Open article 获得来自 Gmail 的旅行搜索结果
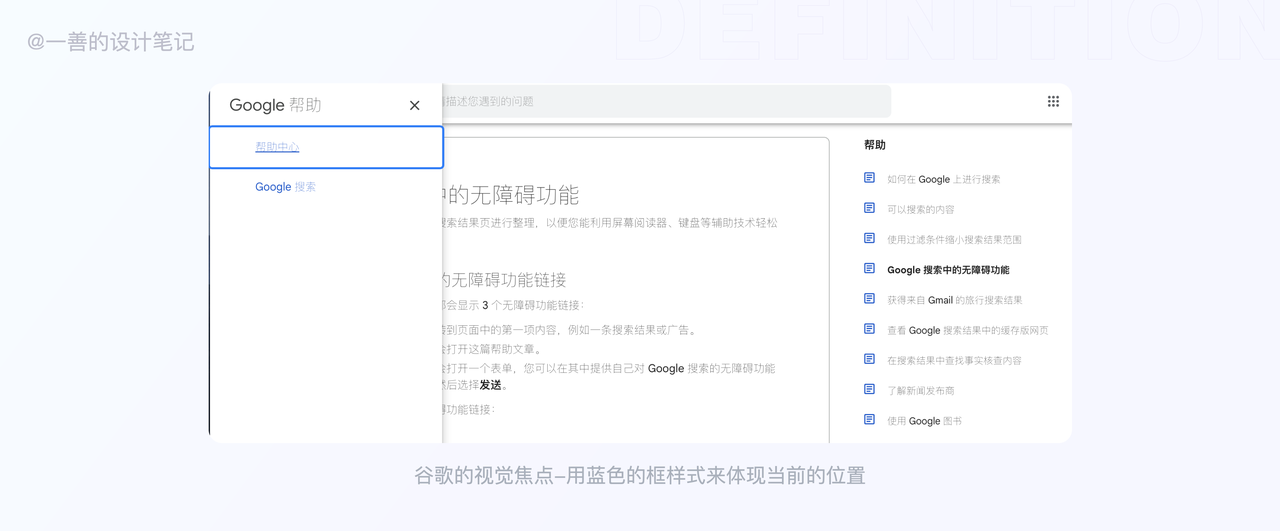 (954, 300)
